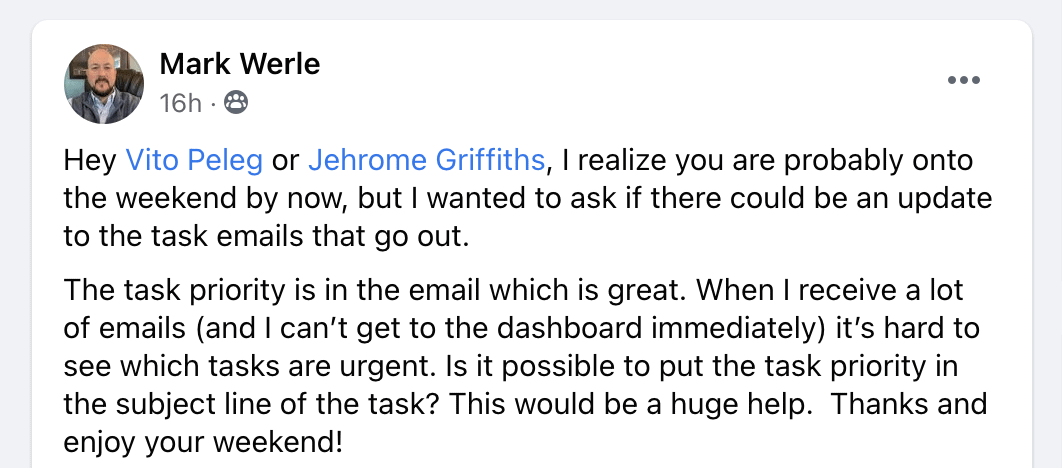Open the three-dot post options menu
This screenshot has height=468, width=1062.
pyautogui.click(x=963, y=81)
